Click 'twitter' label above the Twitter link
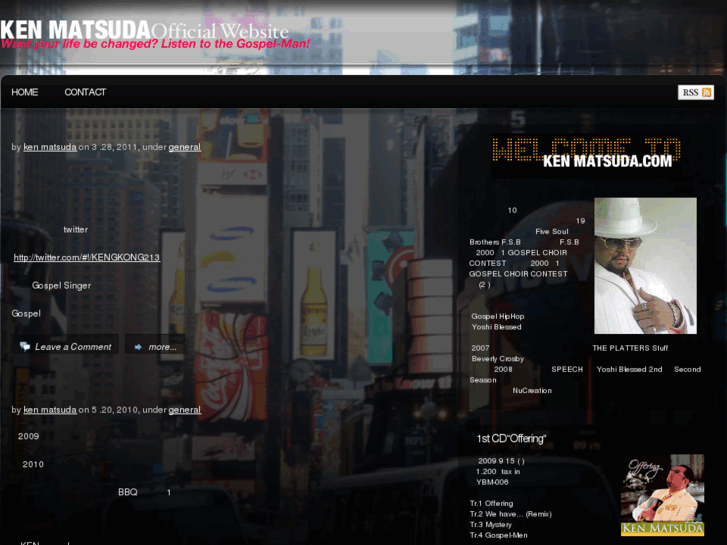 pyautogui.click(x=76, y=230)
